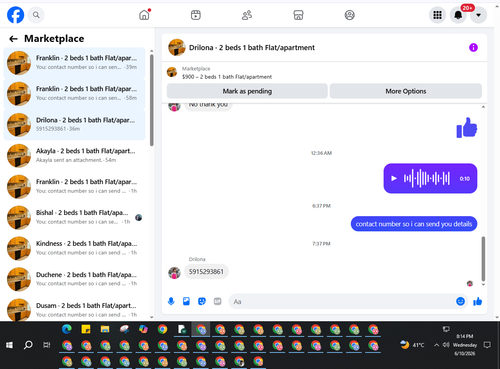500x369 pixels.
Task: Open Akayla sent an attachment conversation
Action: (x=74, y=156)
